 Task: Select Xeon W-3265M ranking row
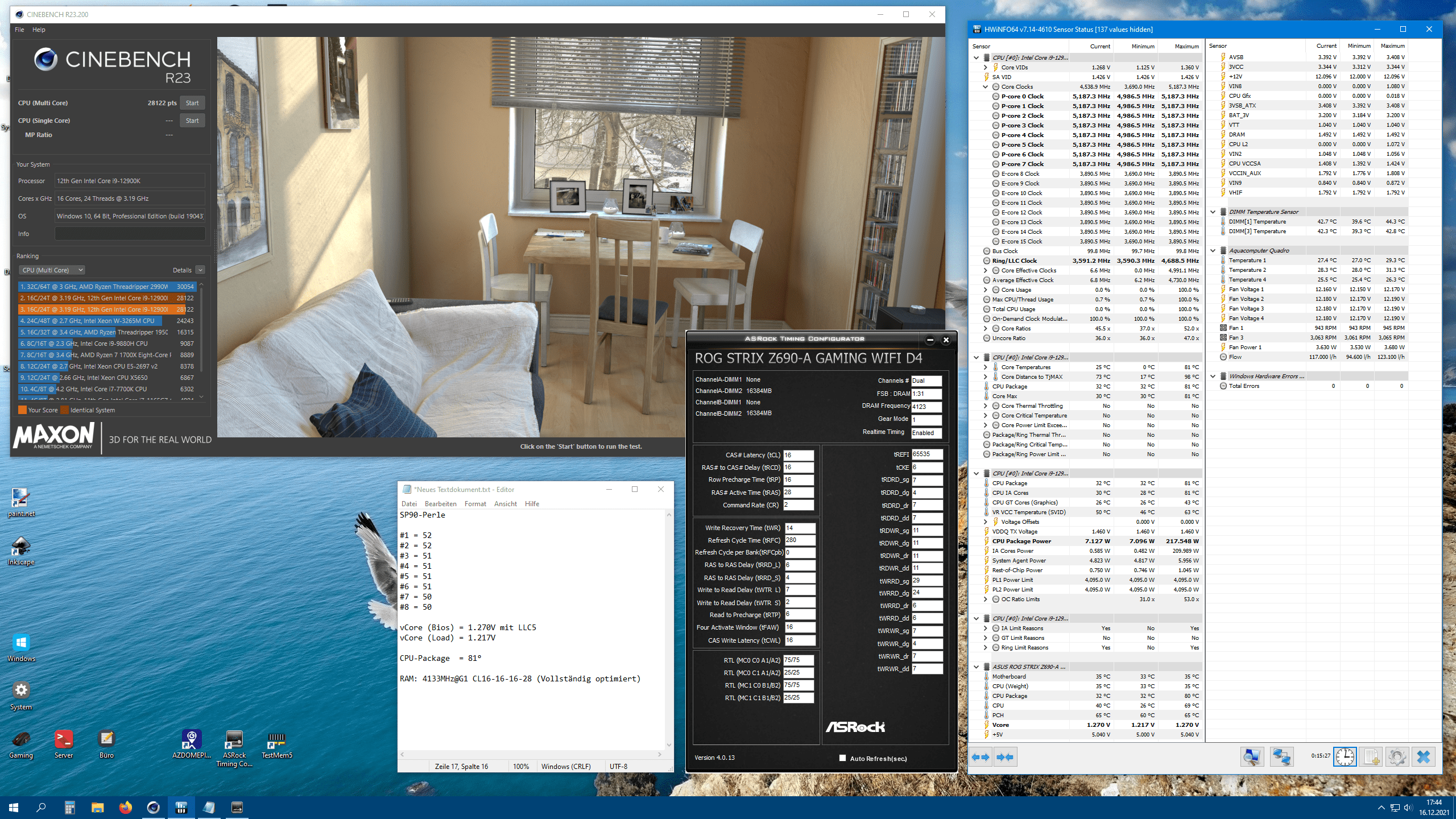point(107,321)
